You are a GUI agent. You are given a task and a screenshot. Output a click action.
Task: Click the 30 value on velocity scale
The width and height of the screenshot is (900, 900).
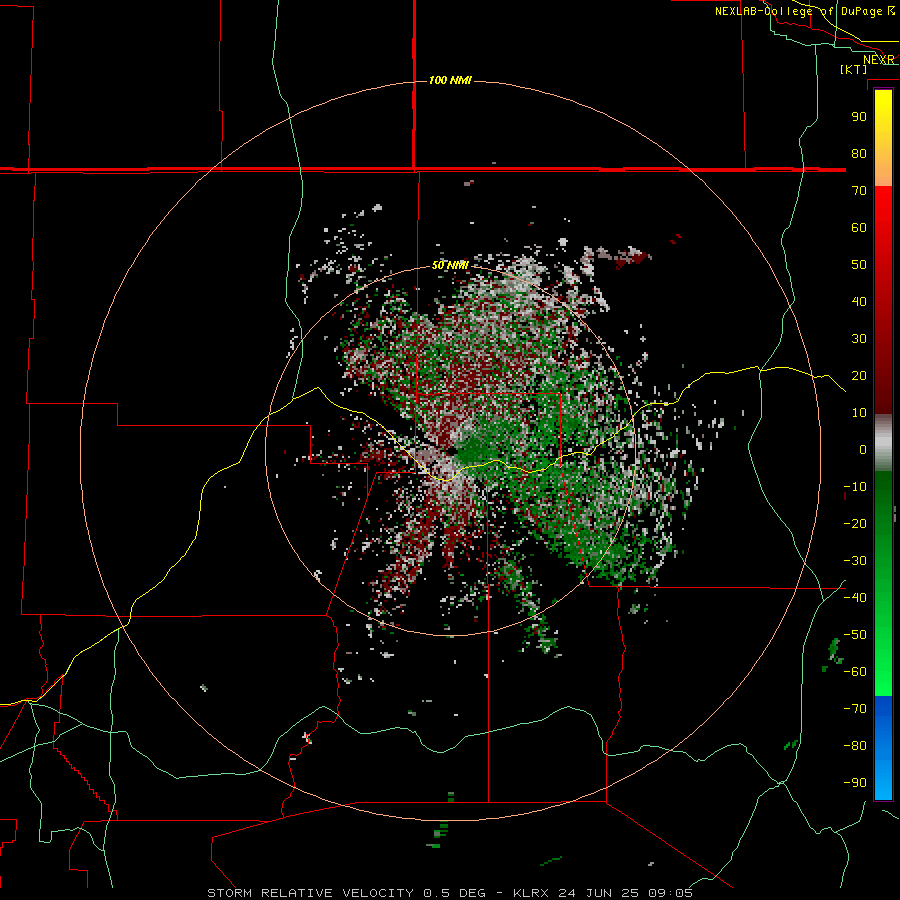point(859,339)
